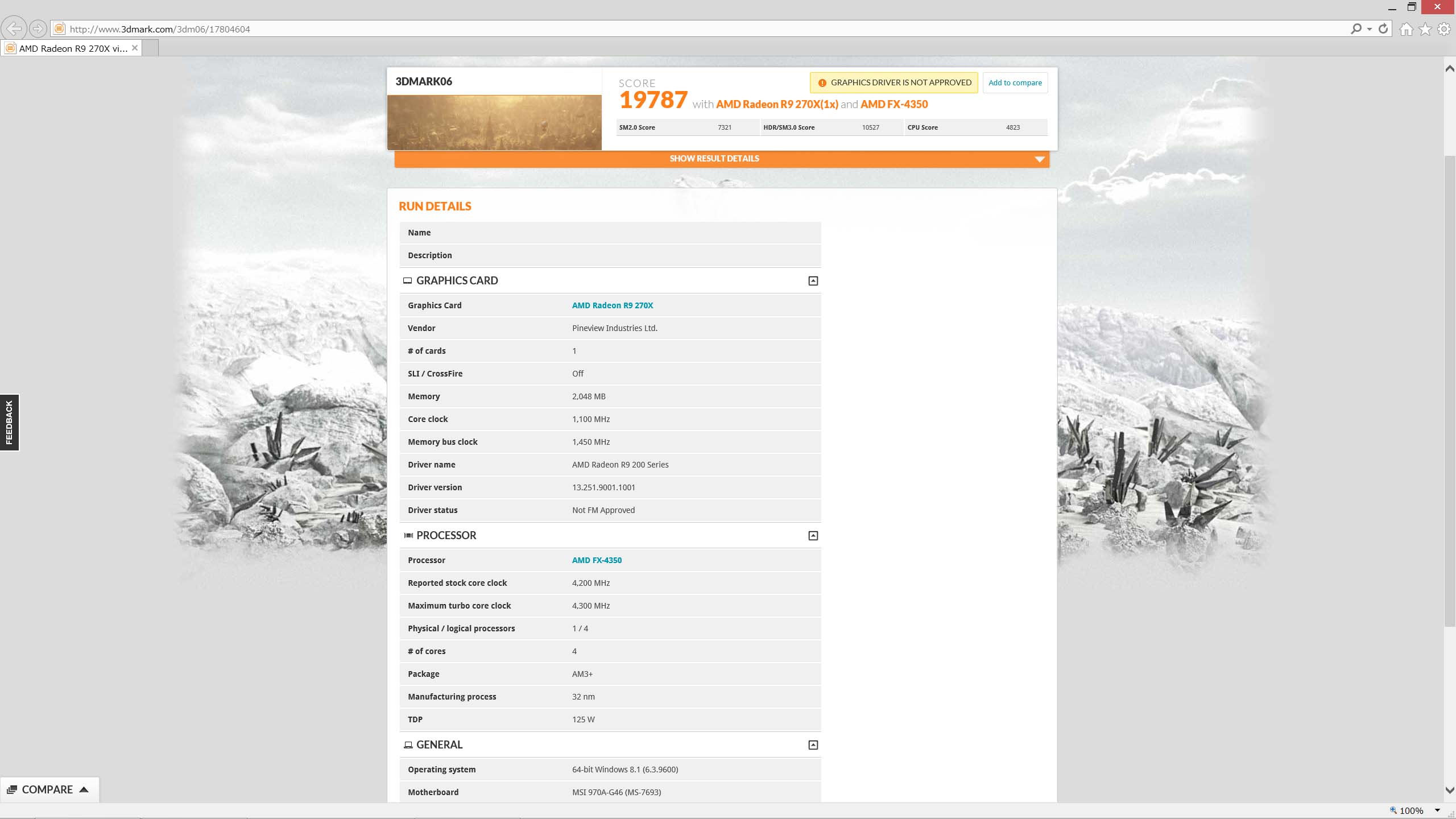Click the HDR/SM3.0 Score value 10527
The width and height of the screenshot is (1456, 819).
tap(870, 127)
